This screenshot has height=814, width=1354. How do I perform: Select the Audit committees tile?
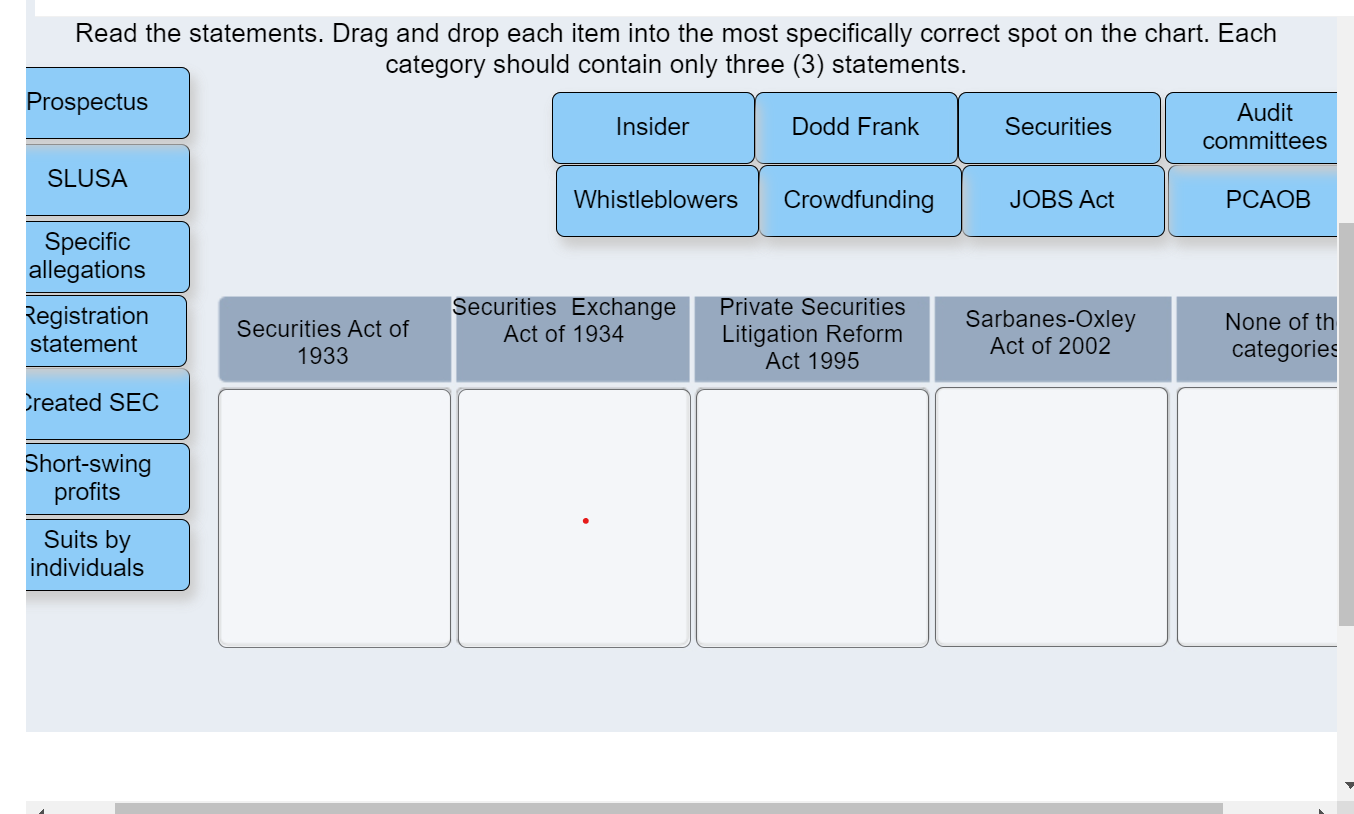[x=1264, y=127]
